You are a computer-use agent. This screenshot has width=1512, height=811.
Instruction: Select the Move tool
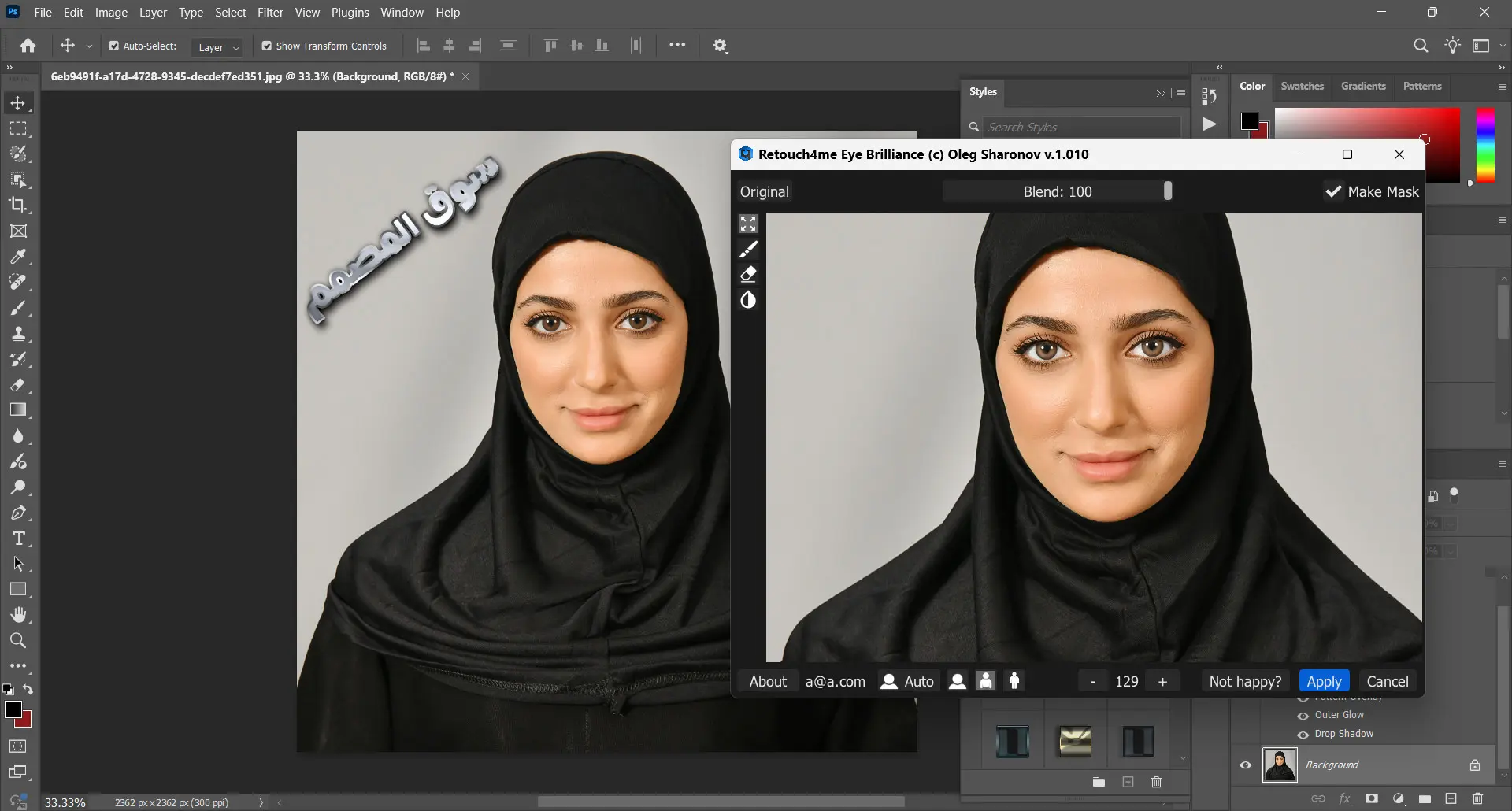click(19, 102)
